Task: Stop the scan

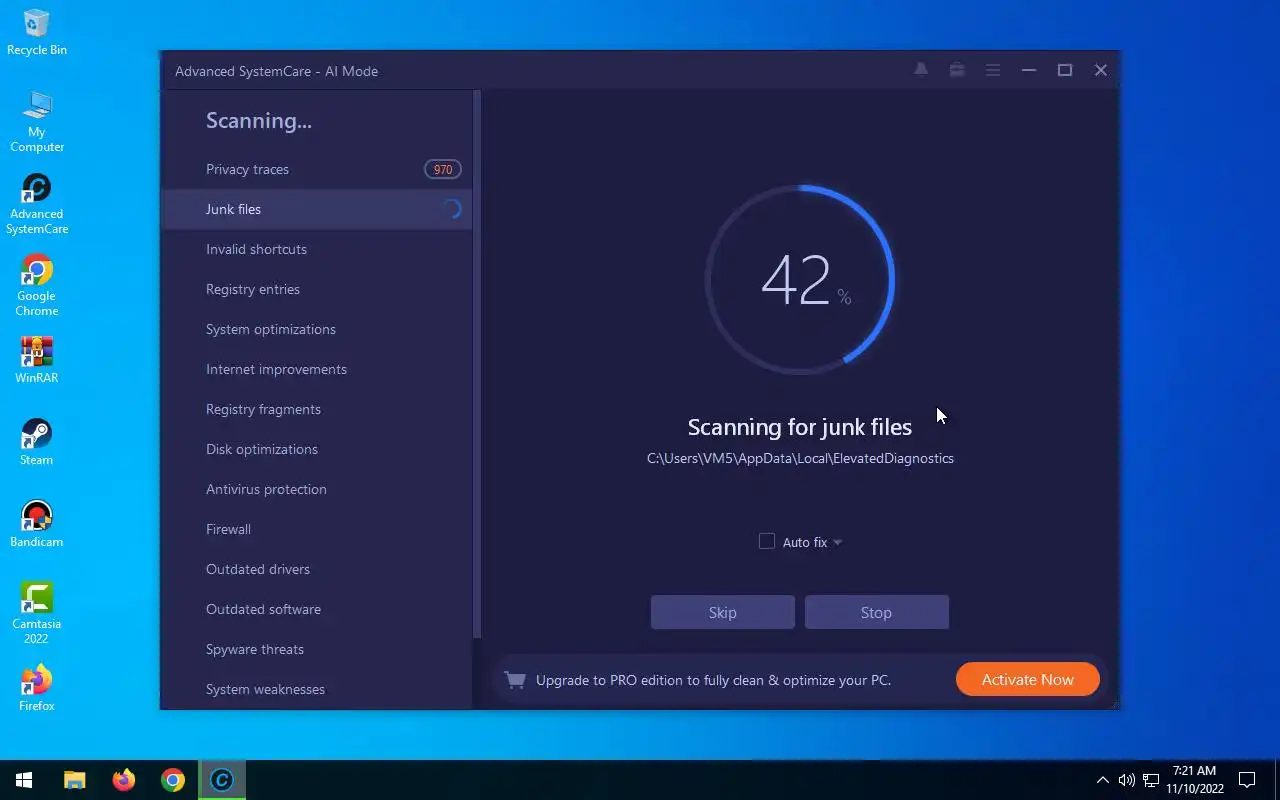Action: [877, 612]
